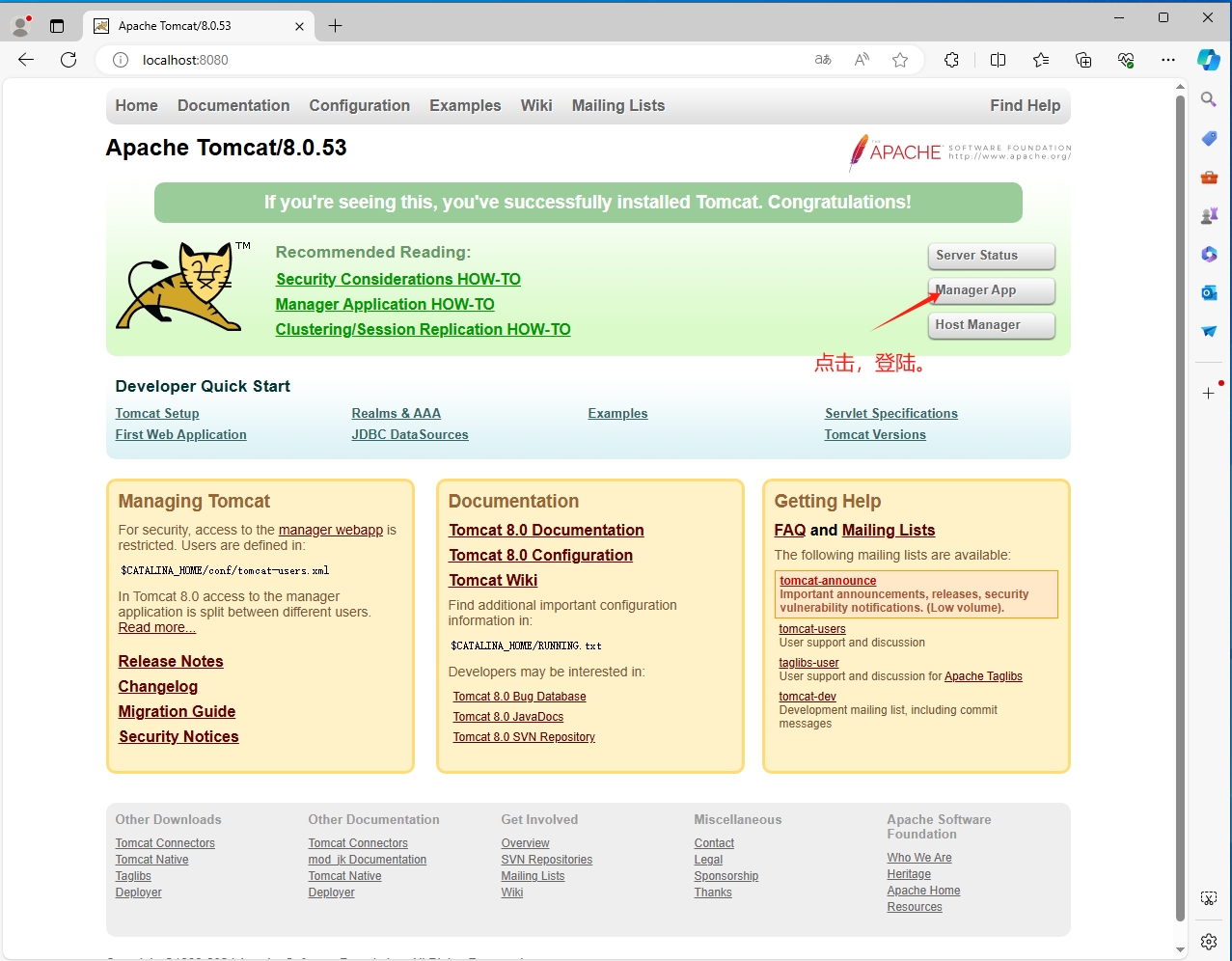Screen dimensions: 1232x961
Task: Click the scrollbar up arrow
Action: pyautogui.click(x=1181, y=86)
